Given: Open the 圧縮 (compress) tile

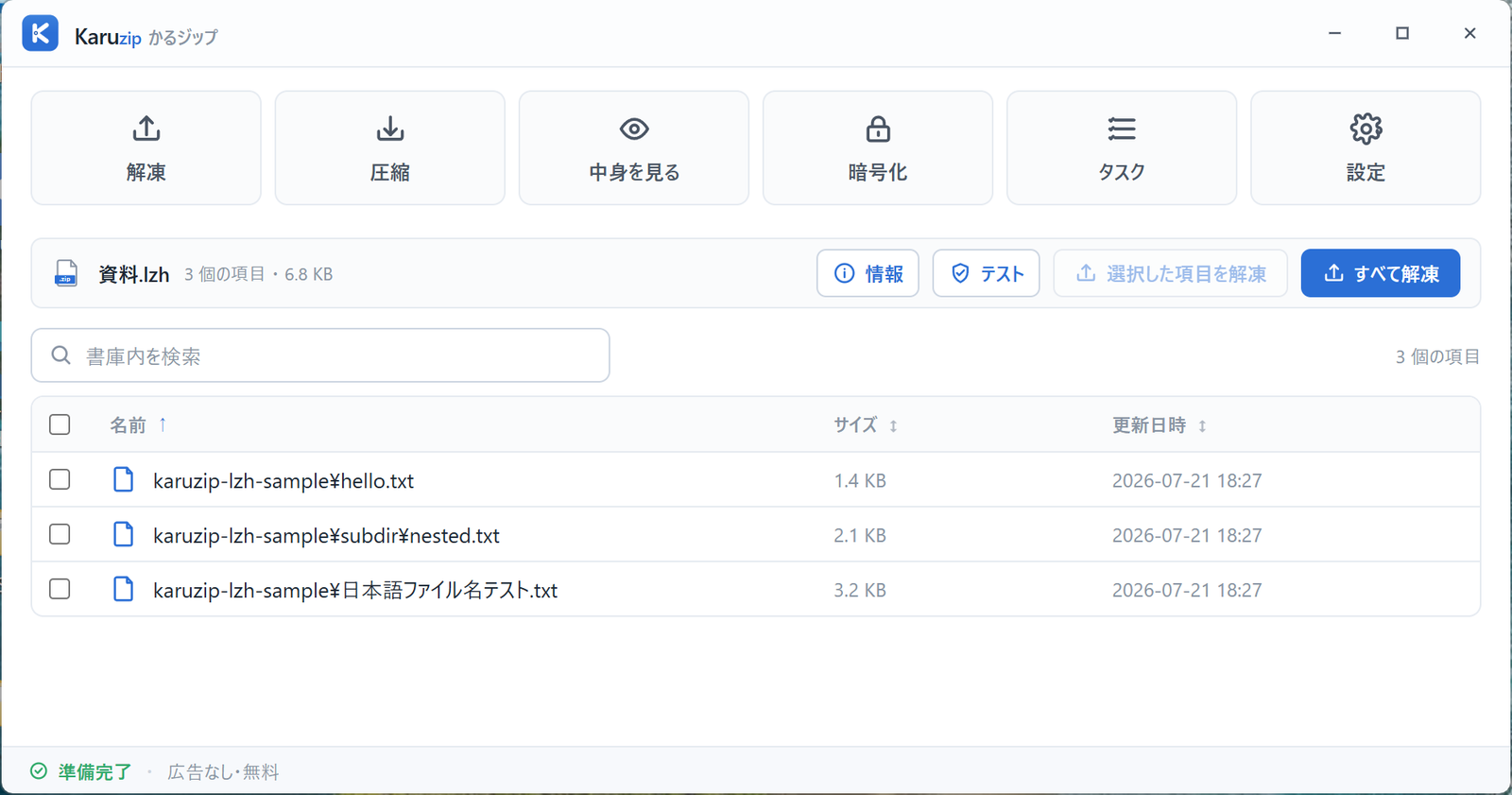Looking at the screenshot, I should (x=390, y=147).
